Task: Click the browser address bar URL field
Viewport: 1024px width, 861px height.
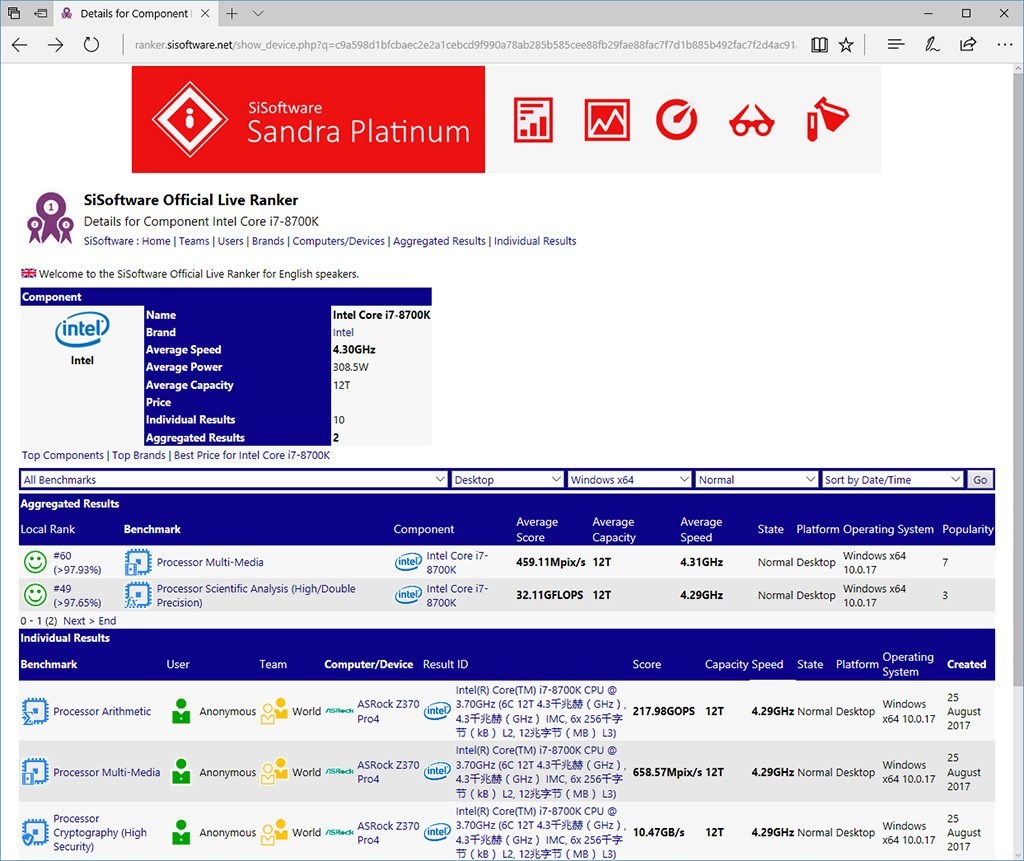Action: click(465, 44)
